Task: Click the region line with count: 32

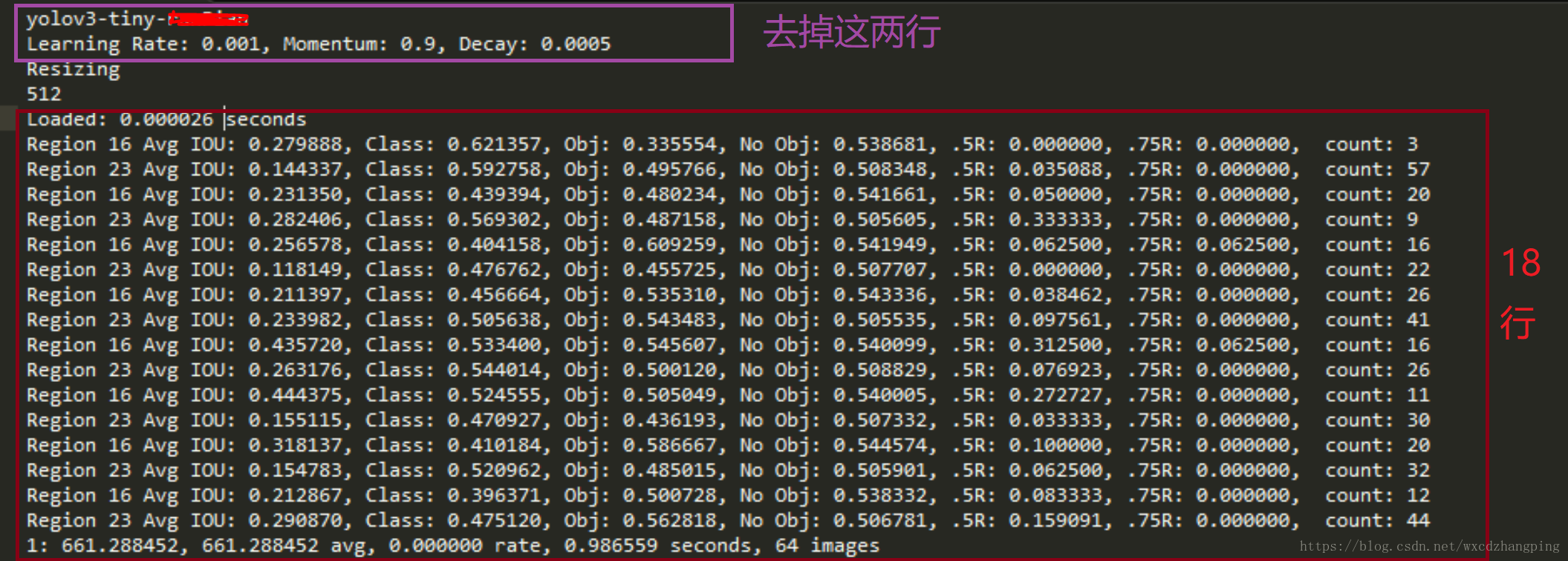Action: (728, 471)
